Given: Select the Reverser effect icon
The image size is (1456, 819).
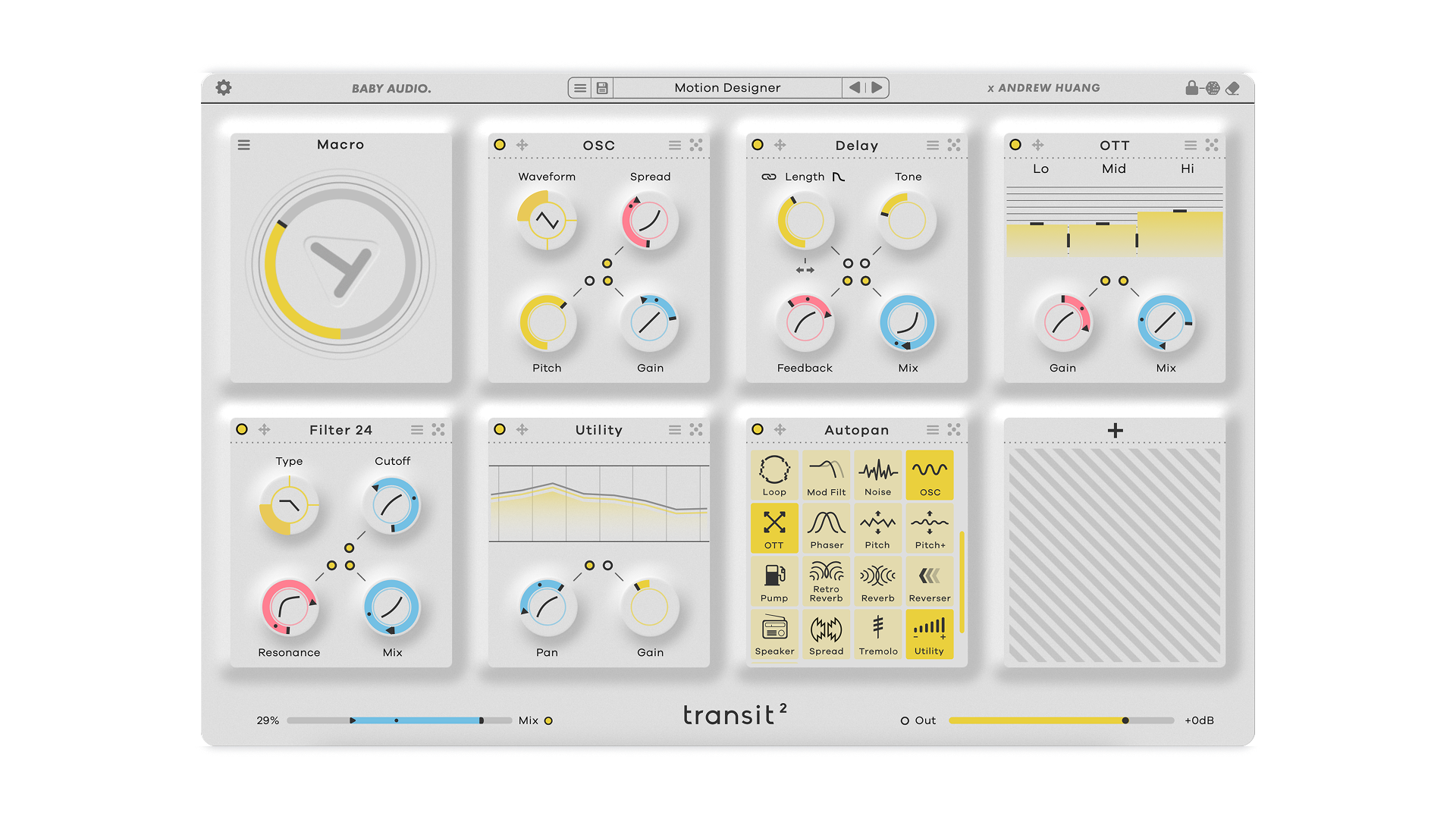Looking at the screenshot, I should pos(929,582).
